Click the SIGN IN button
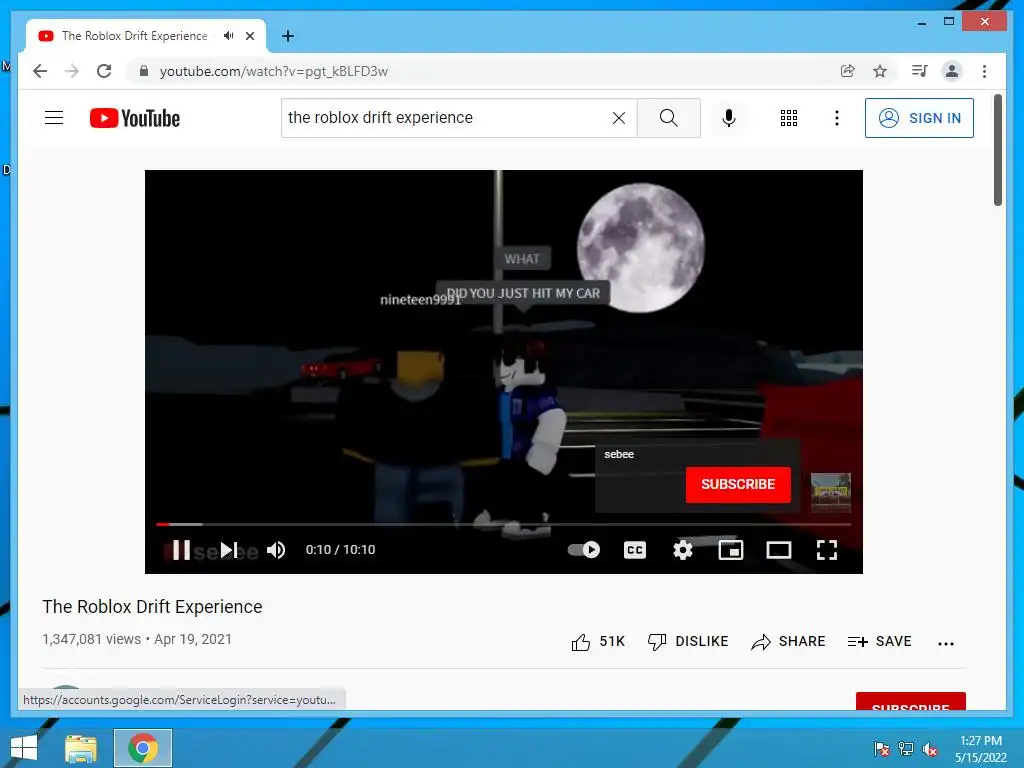1024x768 pixels. (919, 118)
